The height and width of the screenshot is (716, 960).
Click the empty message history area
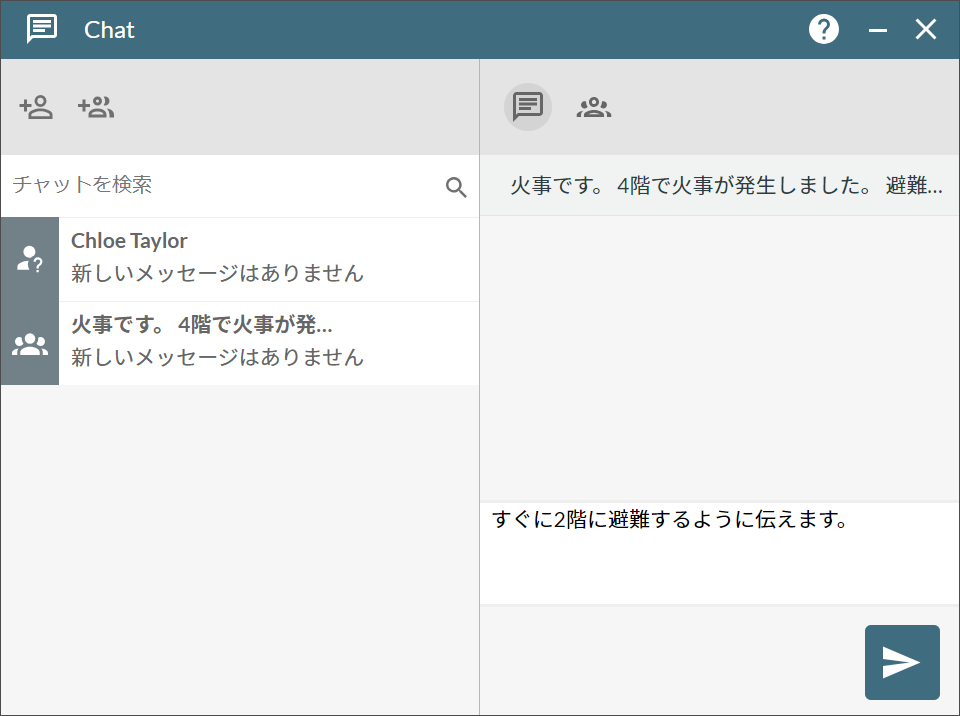click(x=719, y=358)
